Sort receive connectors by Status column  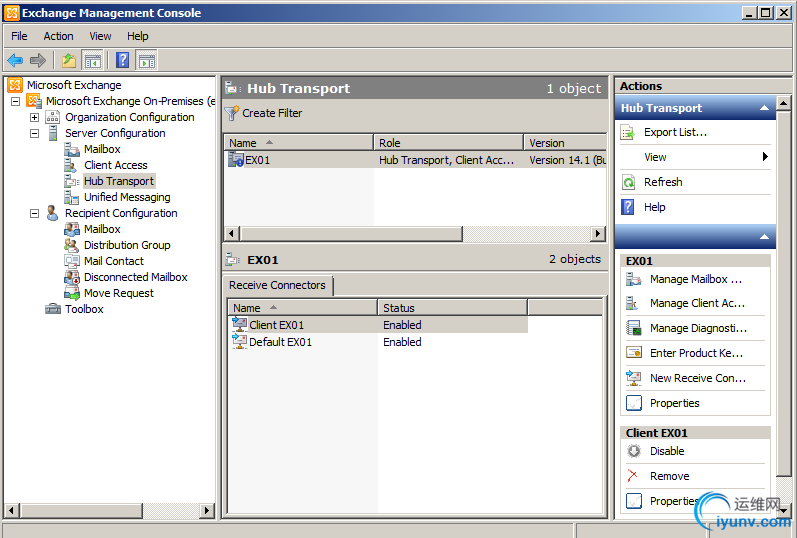point(452,308)
